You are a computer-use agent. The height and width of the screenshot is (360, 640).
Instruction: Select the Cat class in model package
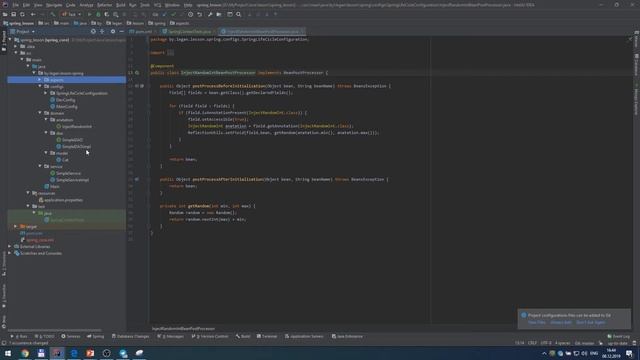[62, 160]
